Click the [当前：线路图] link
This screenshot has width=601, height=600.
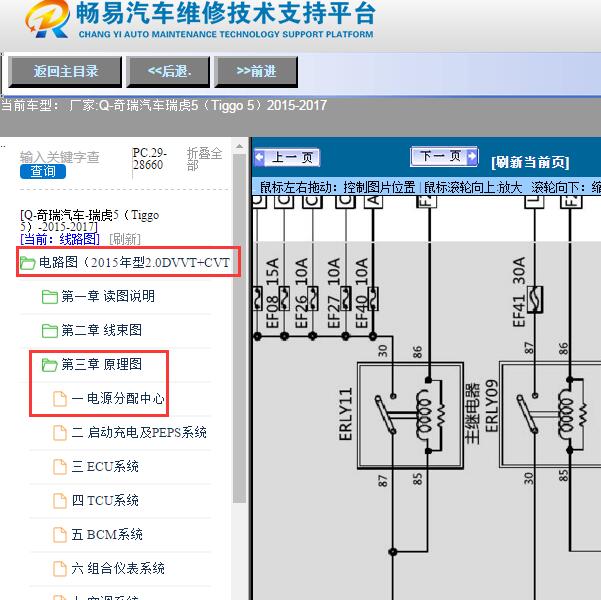pos(60,239)
